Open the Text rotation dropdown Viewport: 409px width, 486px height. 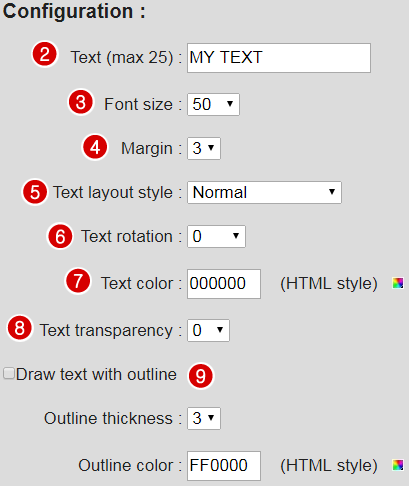(x=216, y=236)
